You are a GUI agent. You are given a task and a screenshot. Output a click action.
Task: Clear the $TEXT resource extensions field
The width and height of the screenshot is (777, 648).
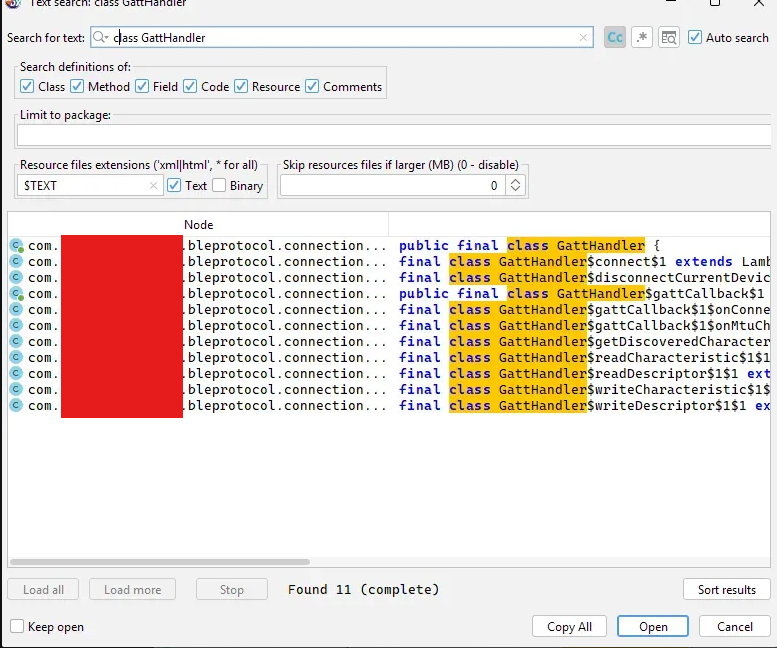tap(153, 185)
